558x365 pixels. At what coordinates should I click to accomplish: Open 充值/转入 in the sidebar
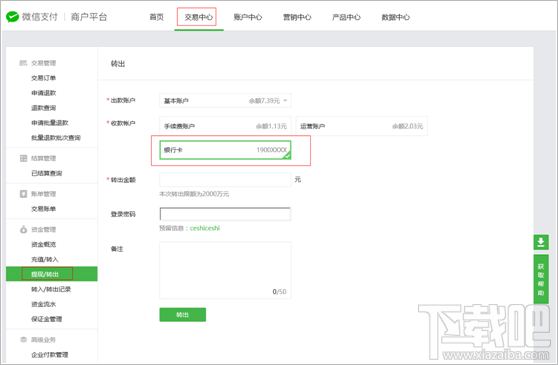tap(45, 259)
